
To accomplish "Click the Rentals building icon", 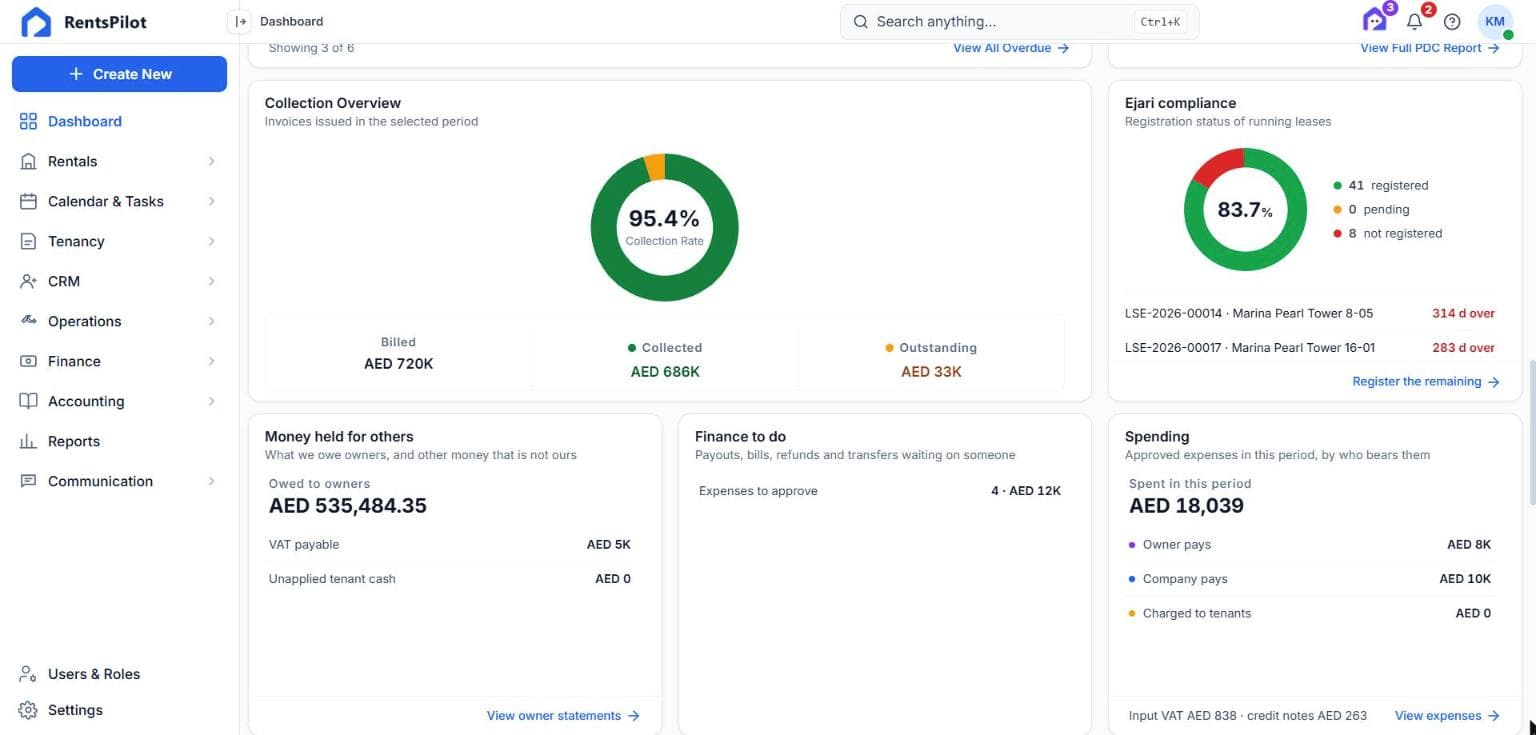I will click(x=28, y=161).
